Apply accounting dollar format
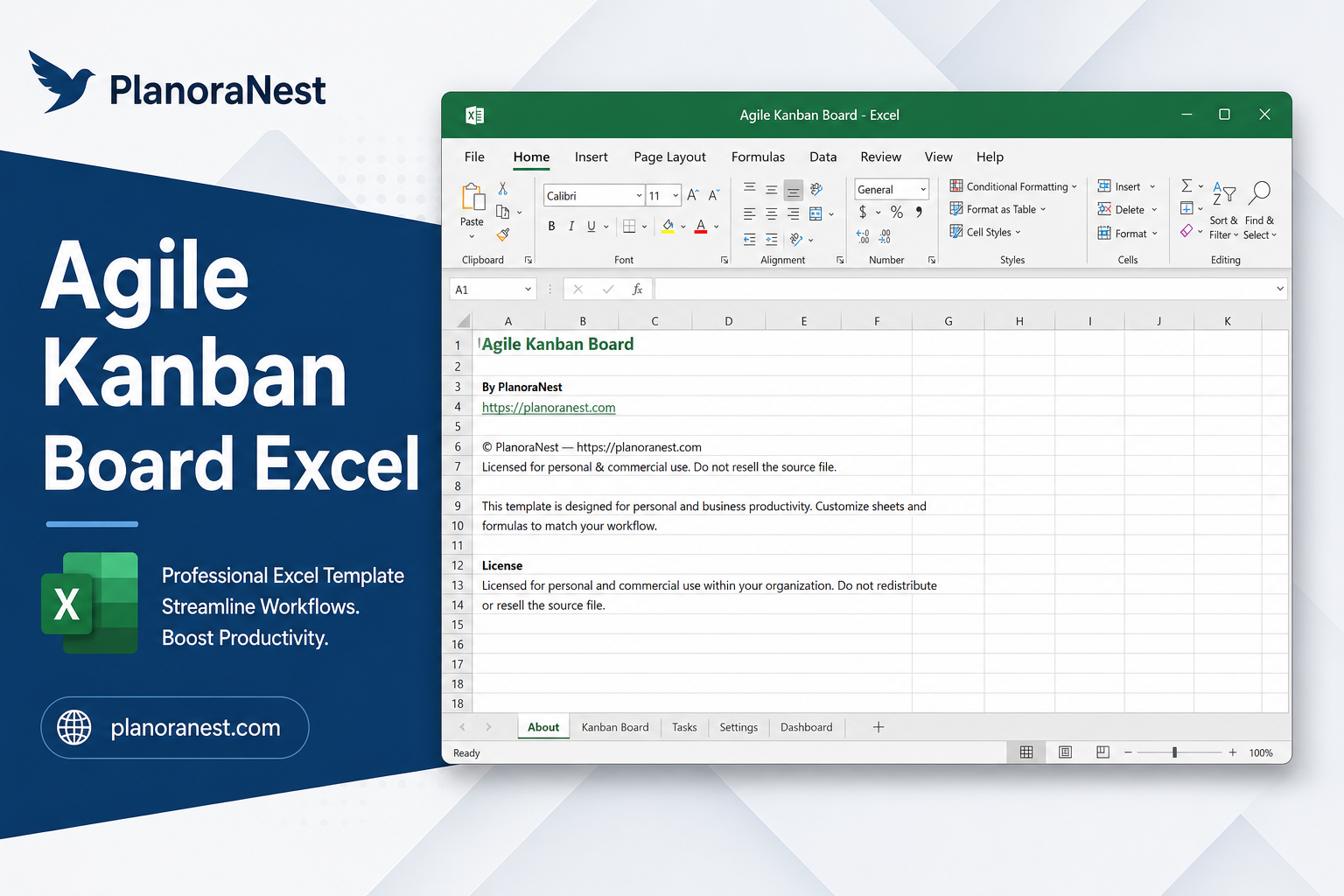 (x=863, y=213)
